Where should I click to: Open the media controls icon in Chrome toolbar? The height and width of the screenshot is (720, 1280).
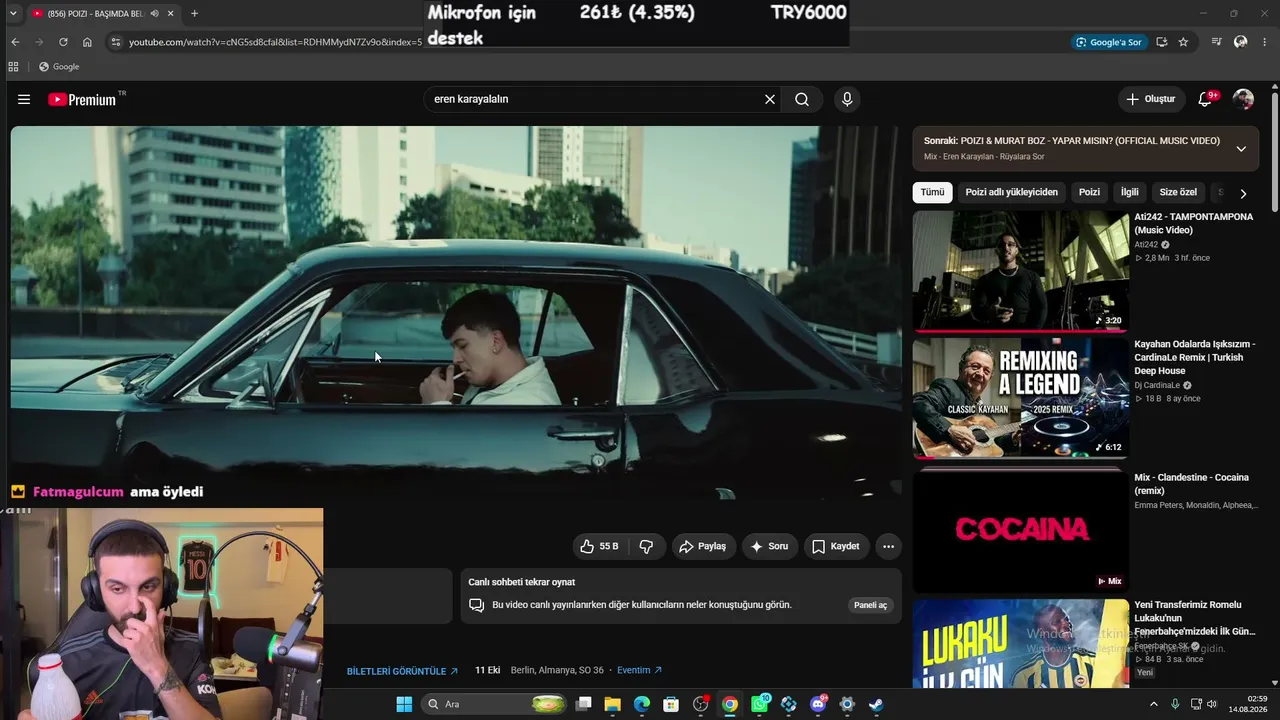[1216, 42]
